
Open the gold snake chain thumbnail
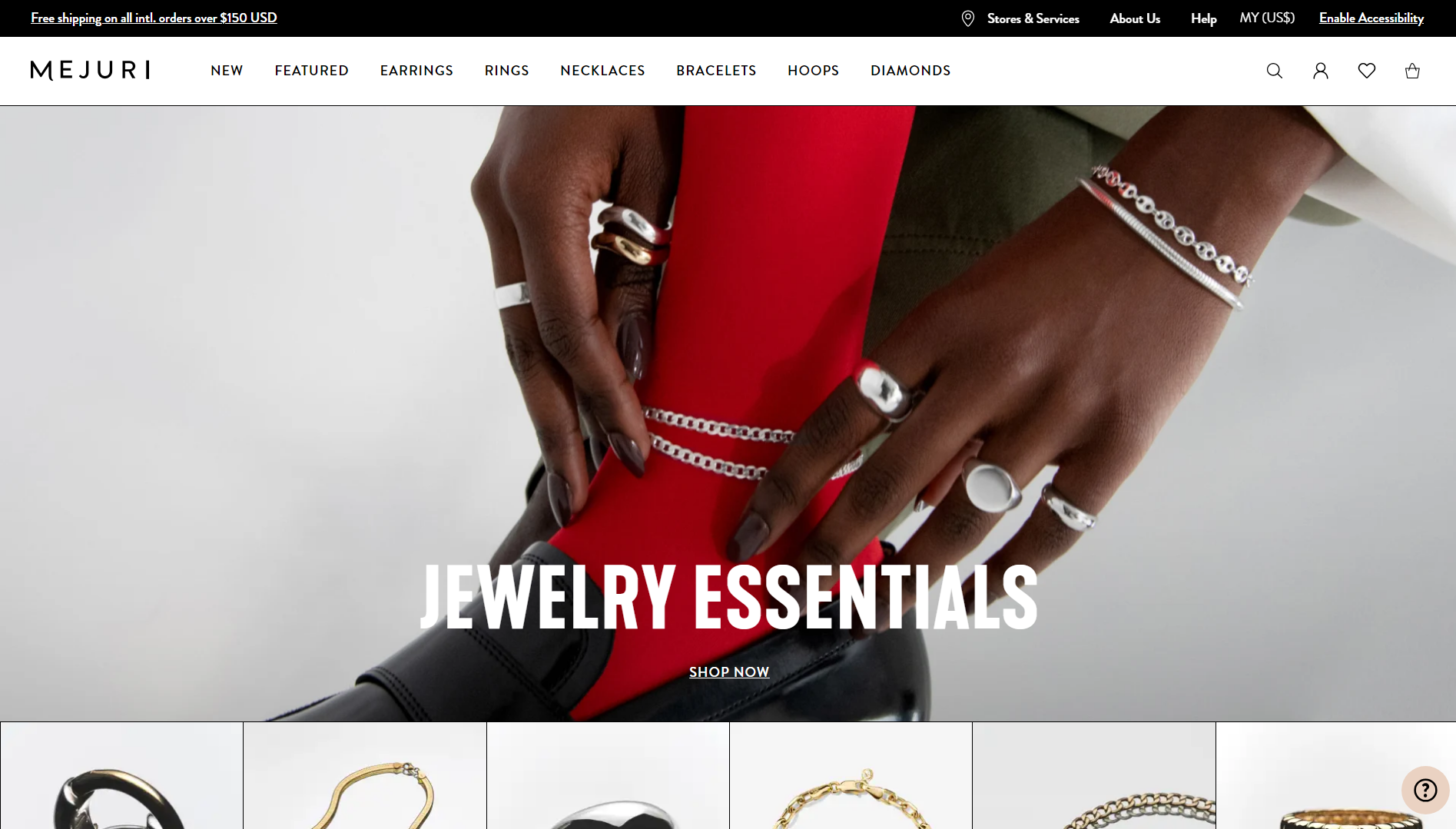click(365, 775)
